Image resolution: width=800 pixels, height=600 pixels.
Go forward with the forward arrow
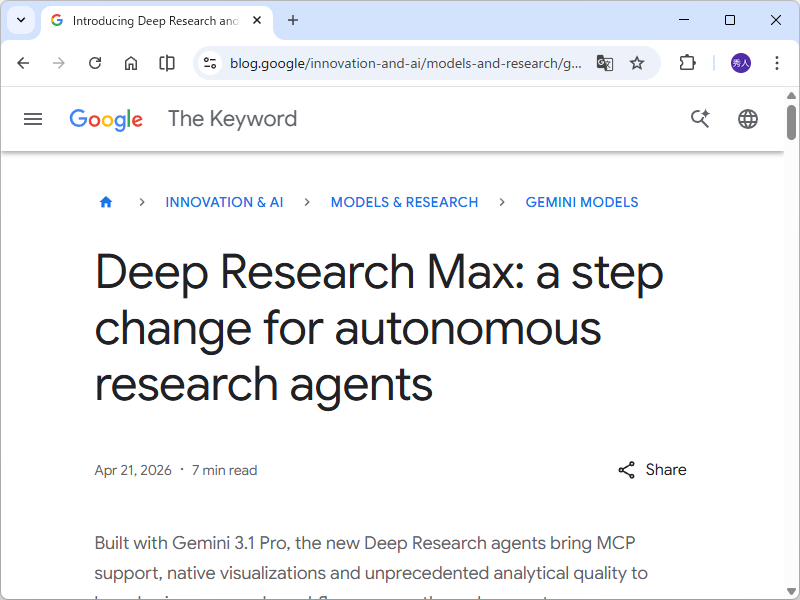click(x=59, y=63)
